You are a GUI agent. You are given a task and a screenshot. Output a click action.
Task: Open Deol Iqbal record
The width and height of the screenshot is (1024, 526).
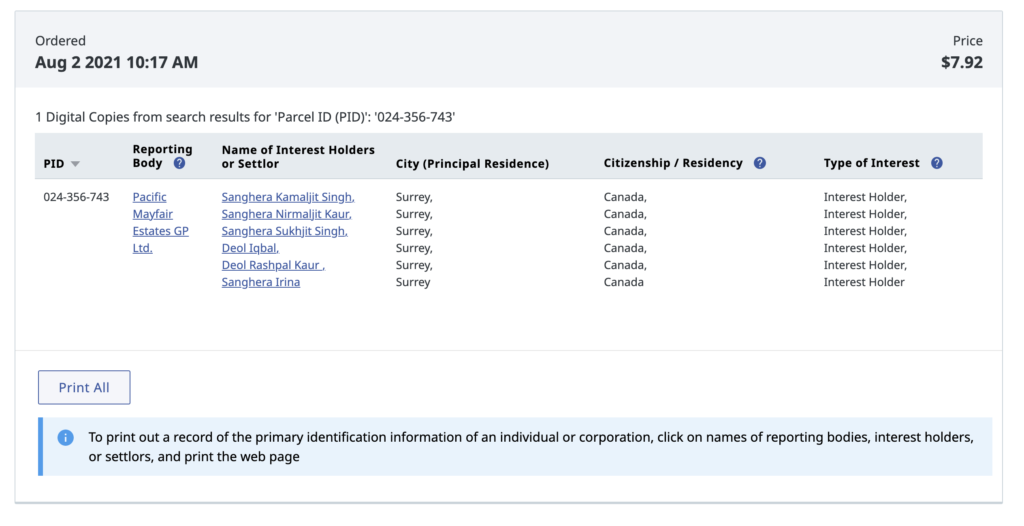tap(250, 248)
